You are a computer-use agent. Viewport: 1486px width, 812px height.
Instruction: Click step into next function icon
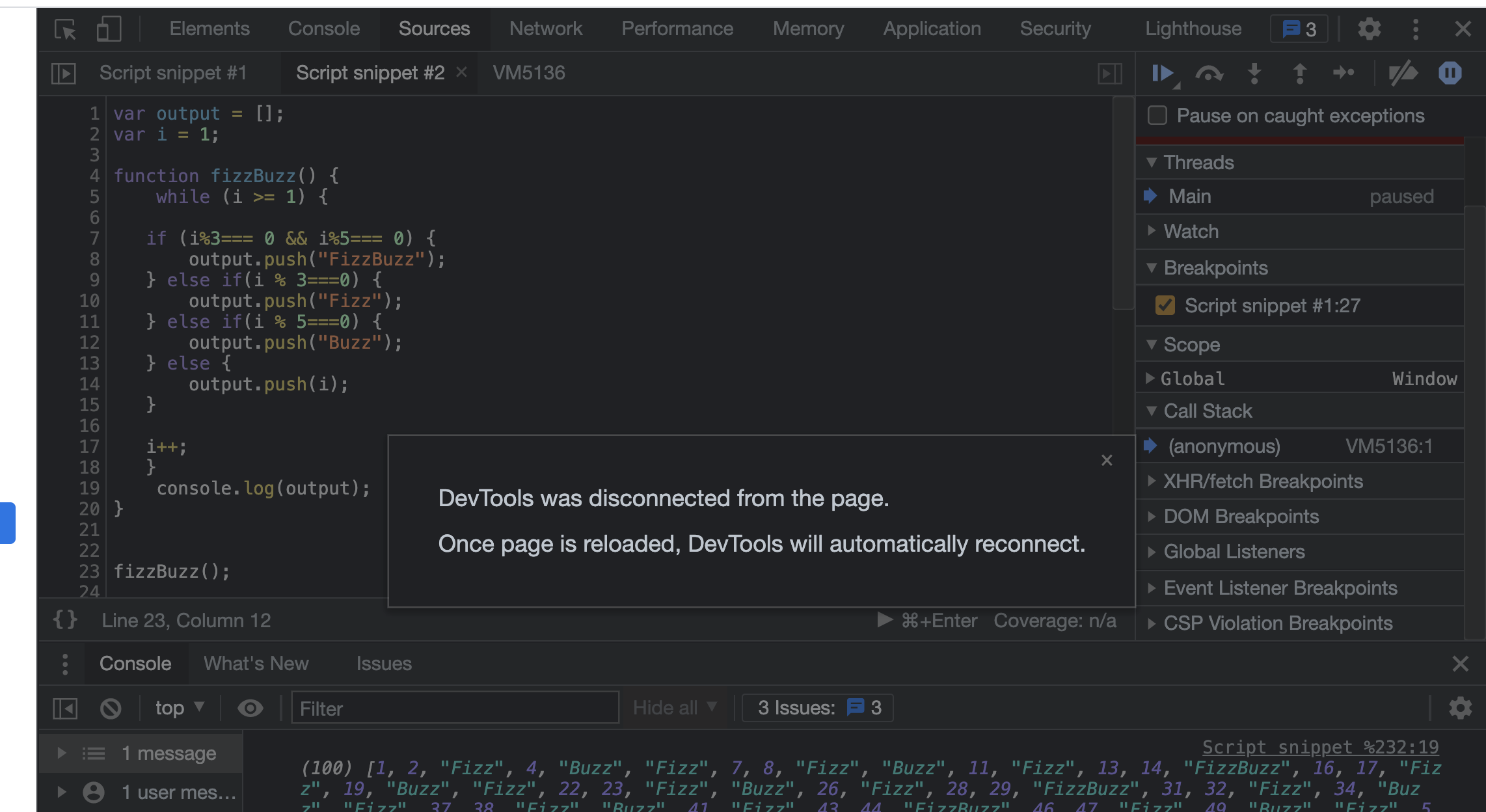(x=1254, y=73)
